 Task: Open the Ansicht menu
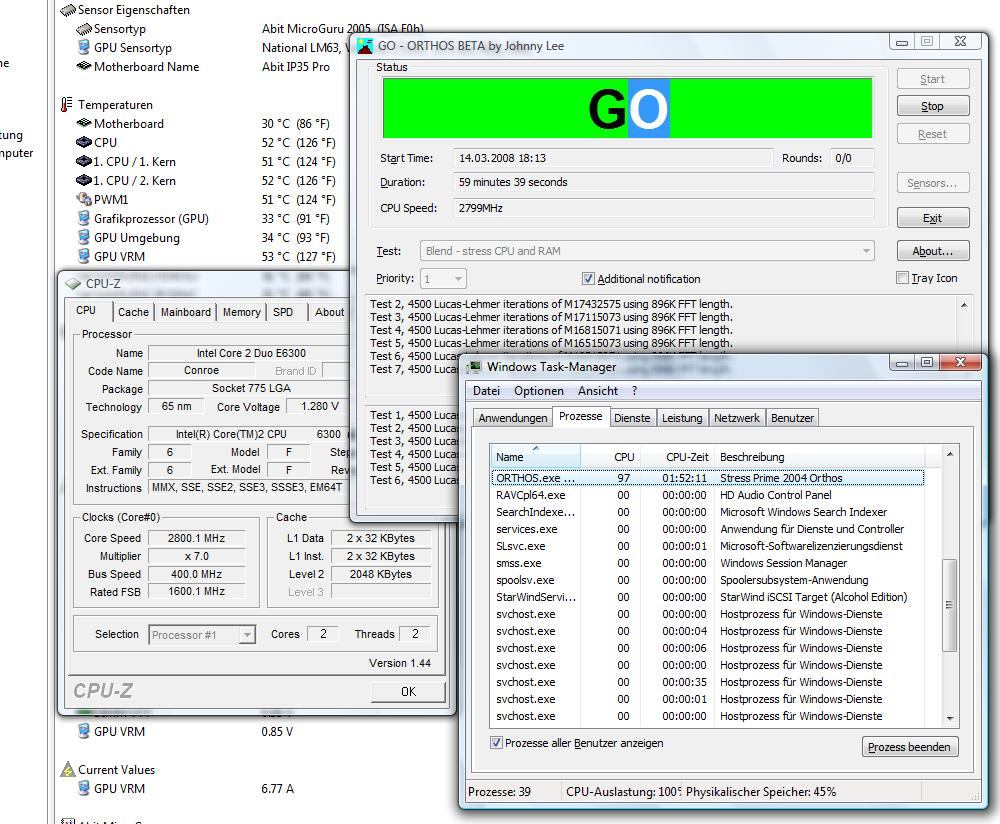point(598,390)
